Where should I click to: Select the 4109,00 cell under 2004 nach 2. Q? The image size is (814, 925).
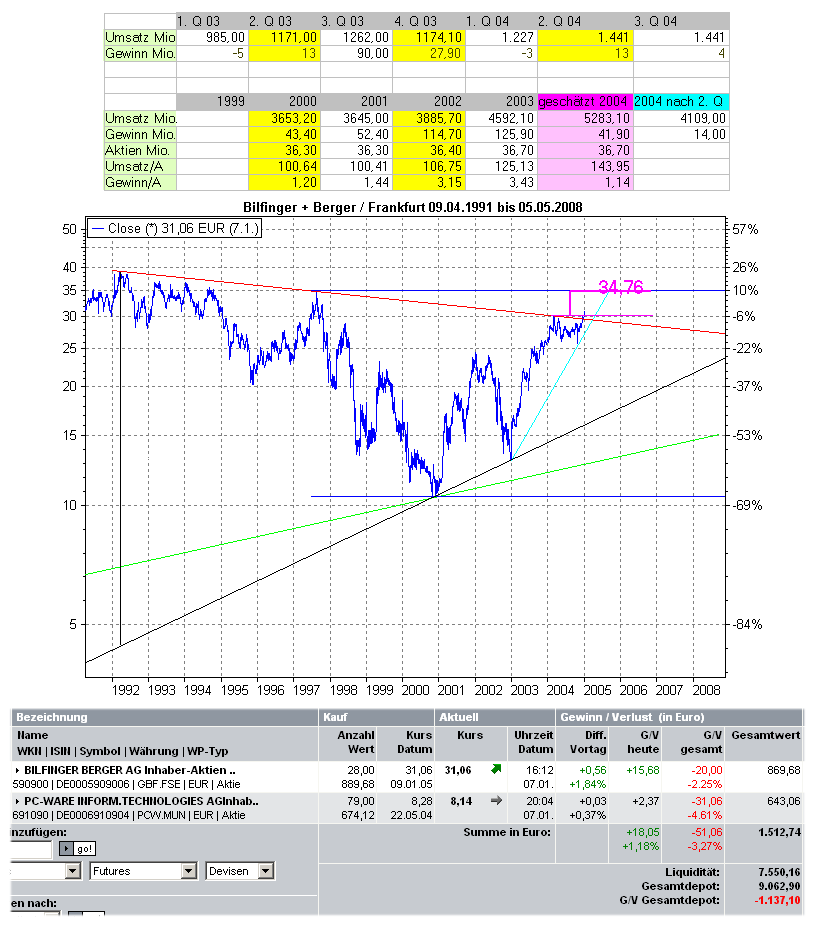pos(681,118)
